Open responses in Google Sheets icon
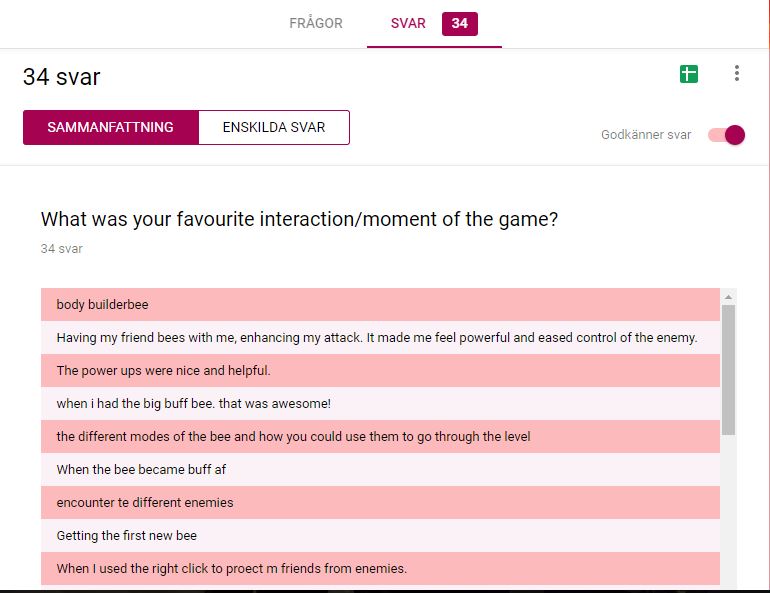 [x=688, y=74]
